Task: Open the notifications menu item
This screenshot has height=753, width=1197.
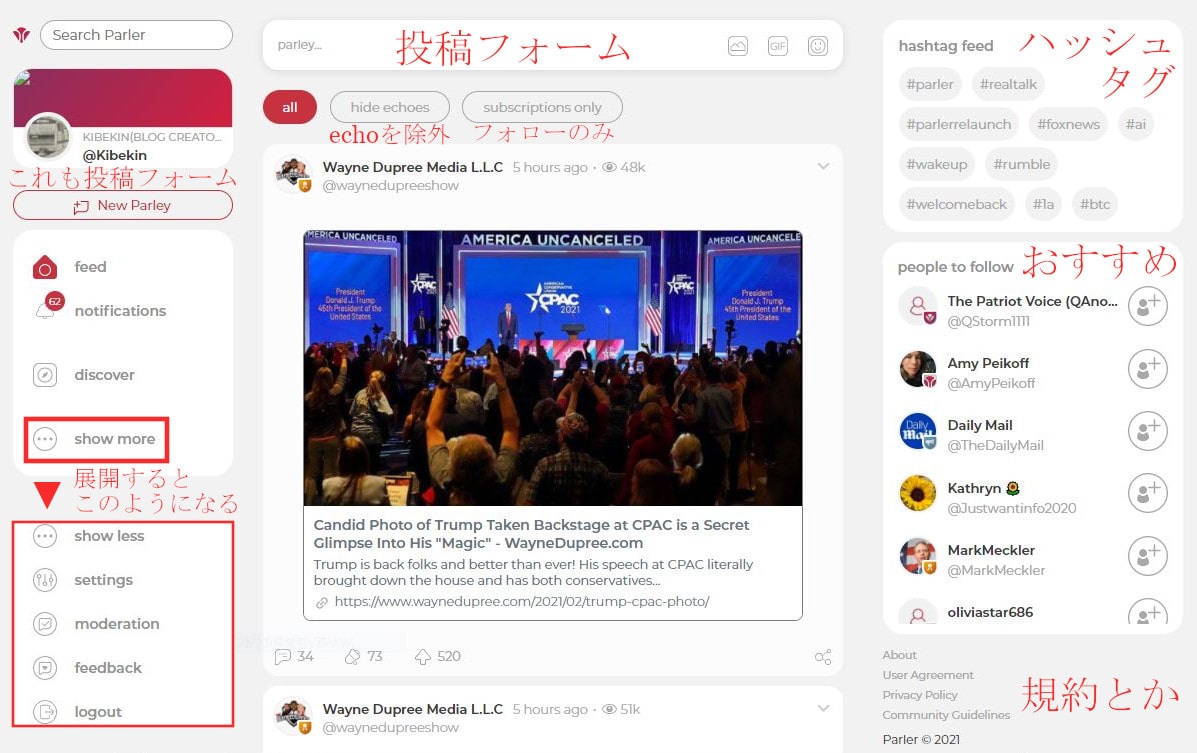Action: (120, 311)
